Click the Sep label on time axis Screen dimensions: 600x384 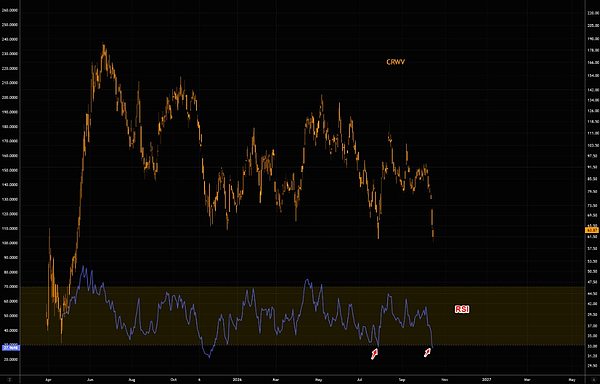coord(402,380)
